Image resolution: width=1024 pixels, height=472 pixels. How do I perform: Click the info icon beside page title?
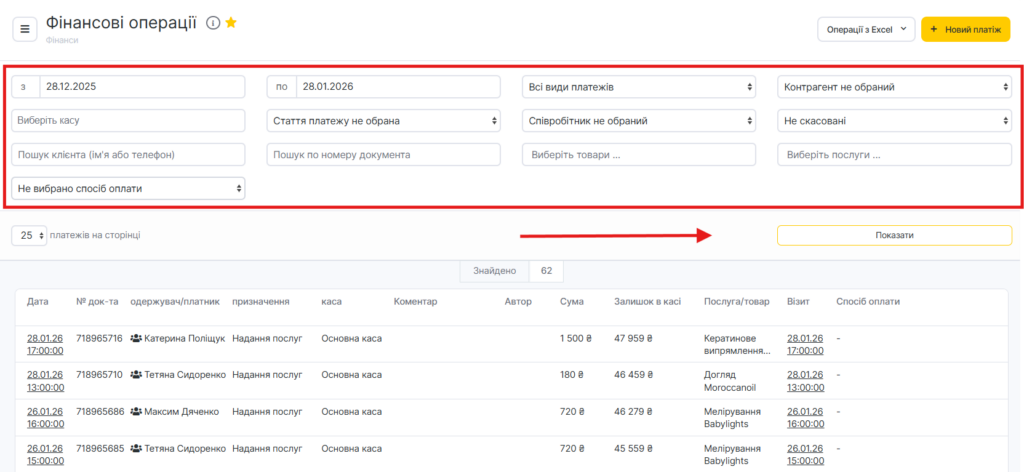point(212,23)
